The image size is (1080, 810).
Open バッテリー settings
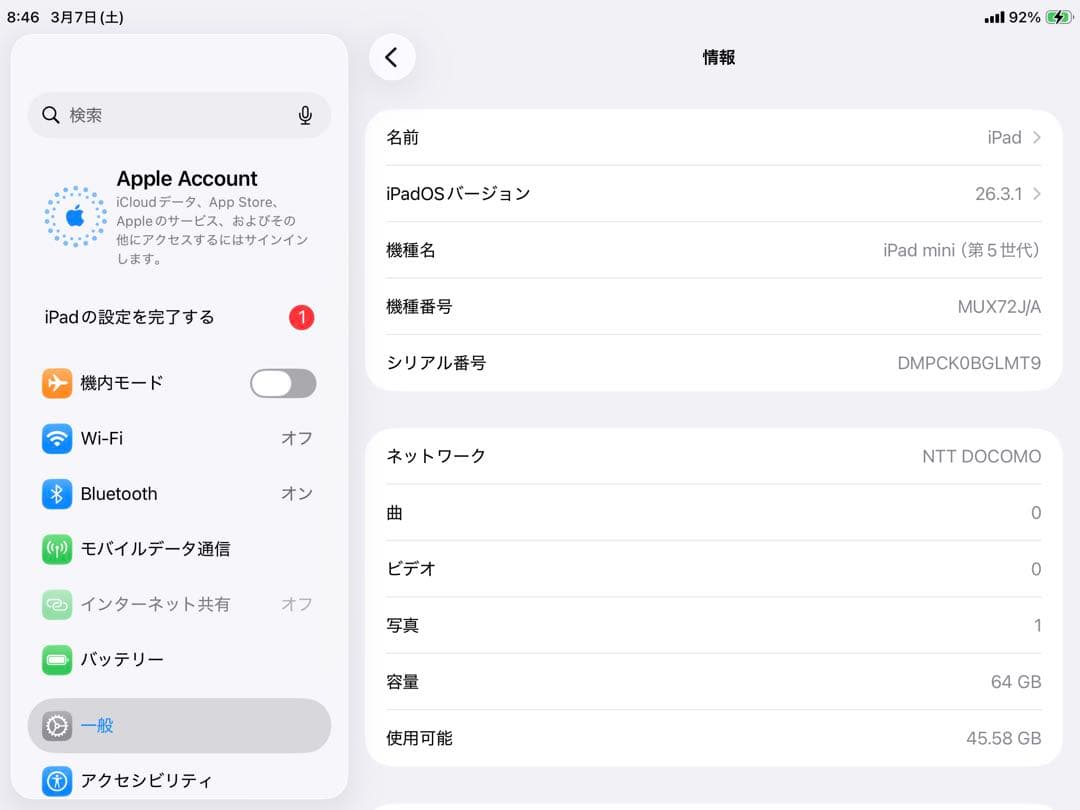click(179, 660)
